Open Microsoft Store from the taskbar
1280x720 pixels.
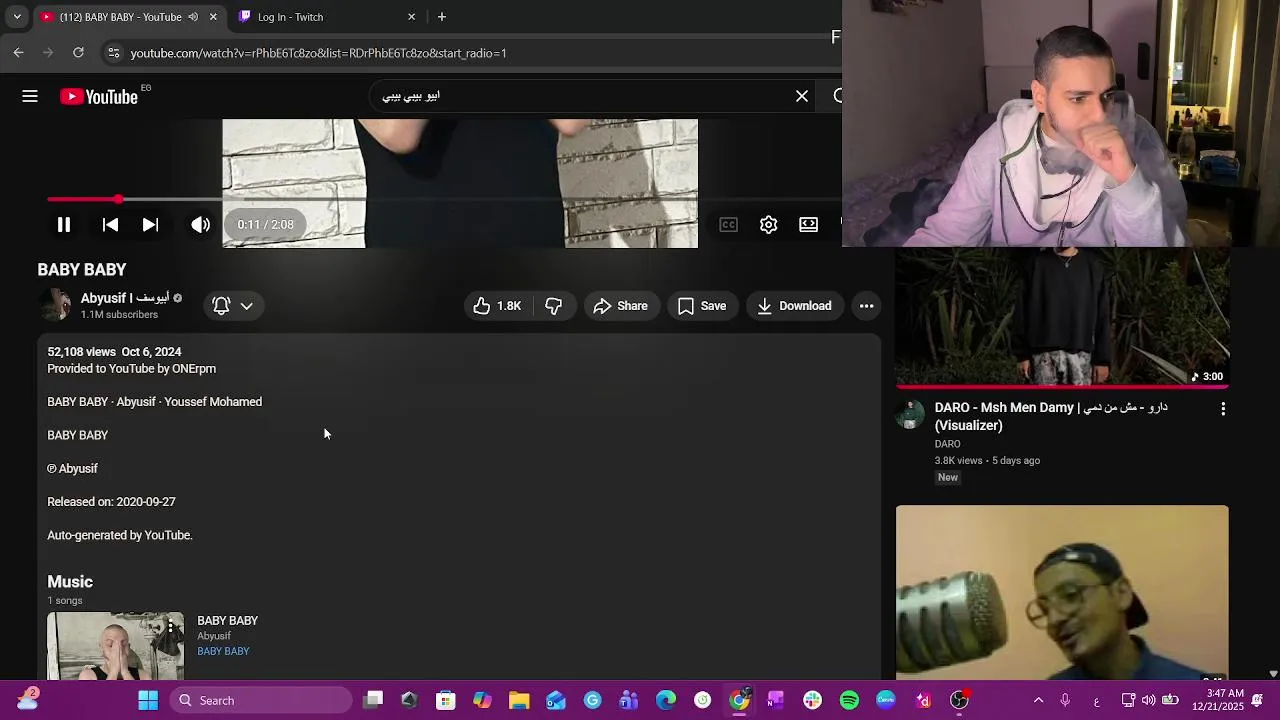tap(446, 700)
